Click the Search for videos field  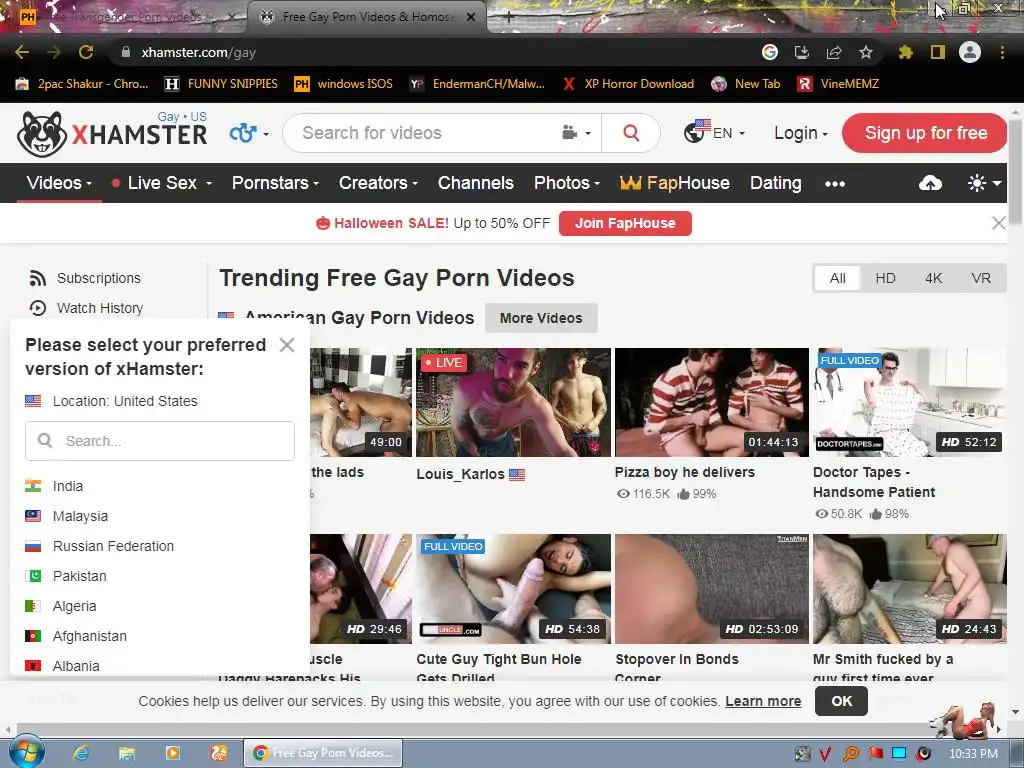(424, 133)
